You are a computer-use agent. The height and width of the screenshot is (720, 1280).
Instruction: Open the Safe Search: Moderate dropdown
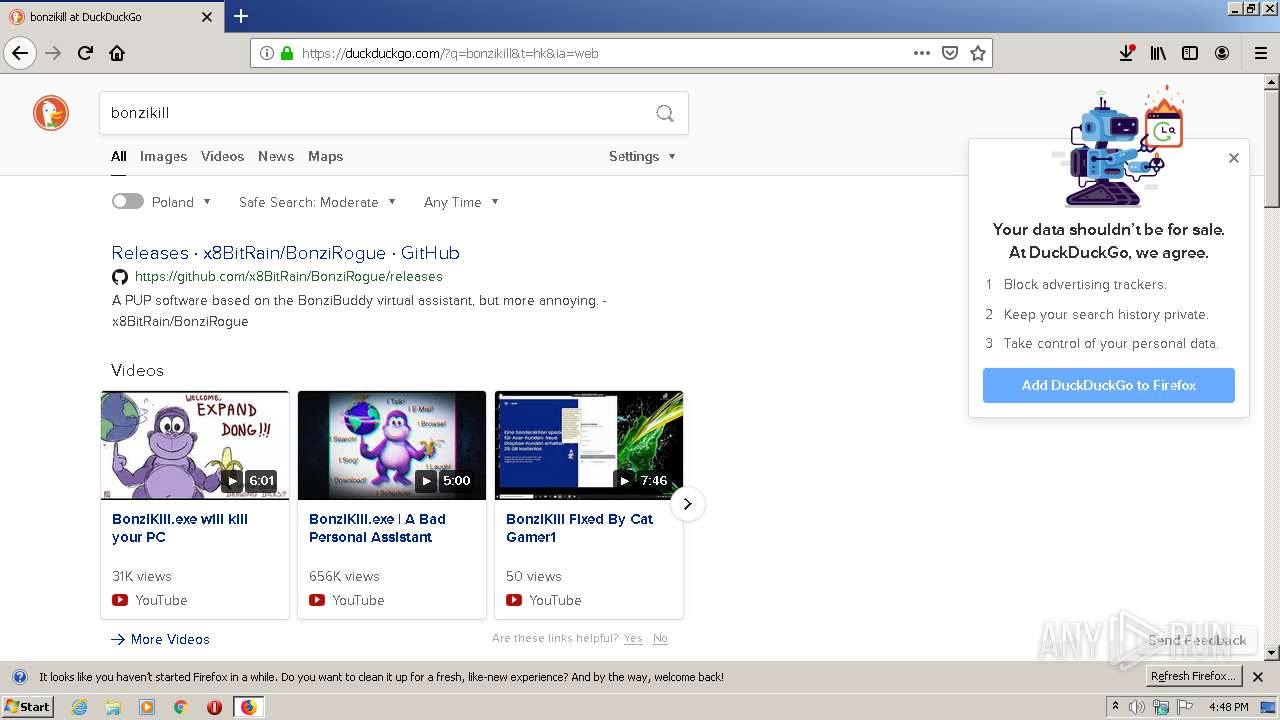point(317,202)
